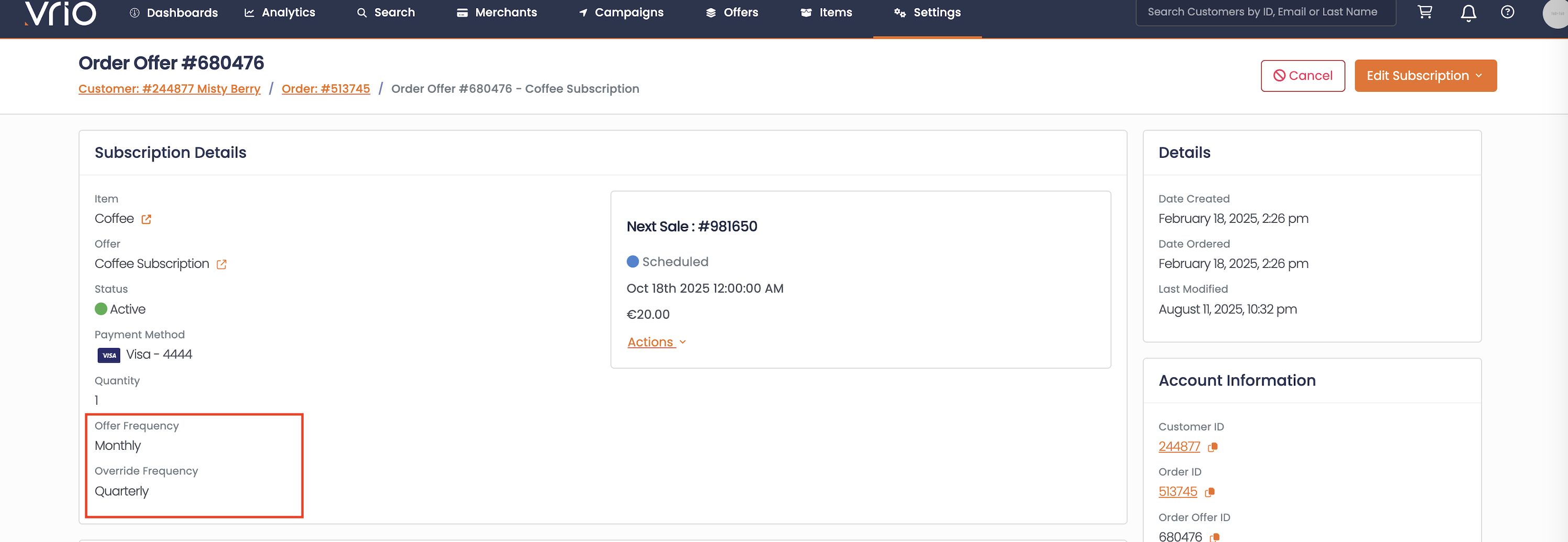Image resolution: width=1568 pixels, height=542 pixels.
Task: Click the Settings gears icon
Action: pyautogui.click(x=900, y=13)
